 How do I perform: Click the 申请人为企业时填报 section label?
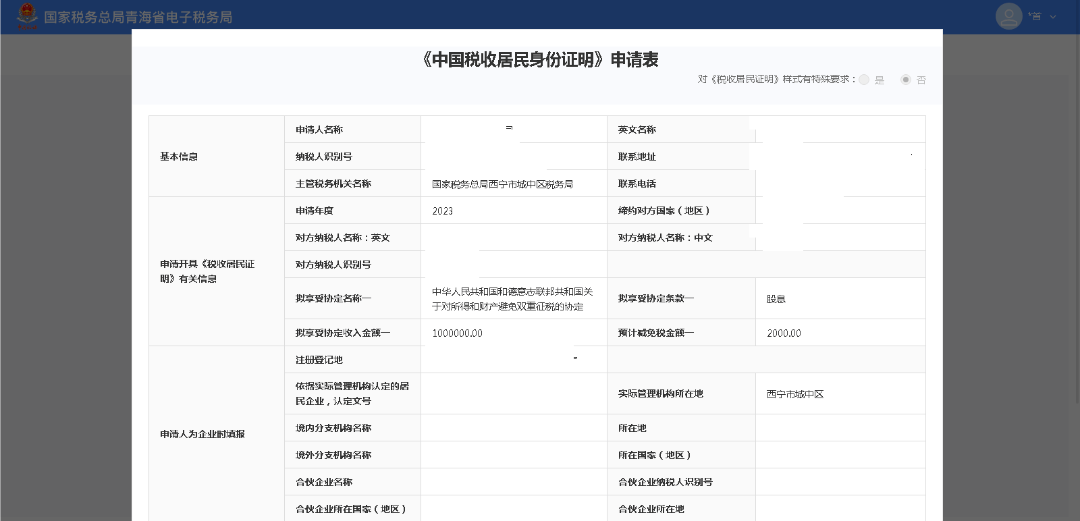[x=203, y=434]
